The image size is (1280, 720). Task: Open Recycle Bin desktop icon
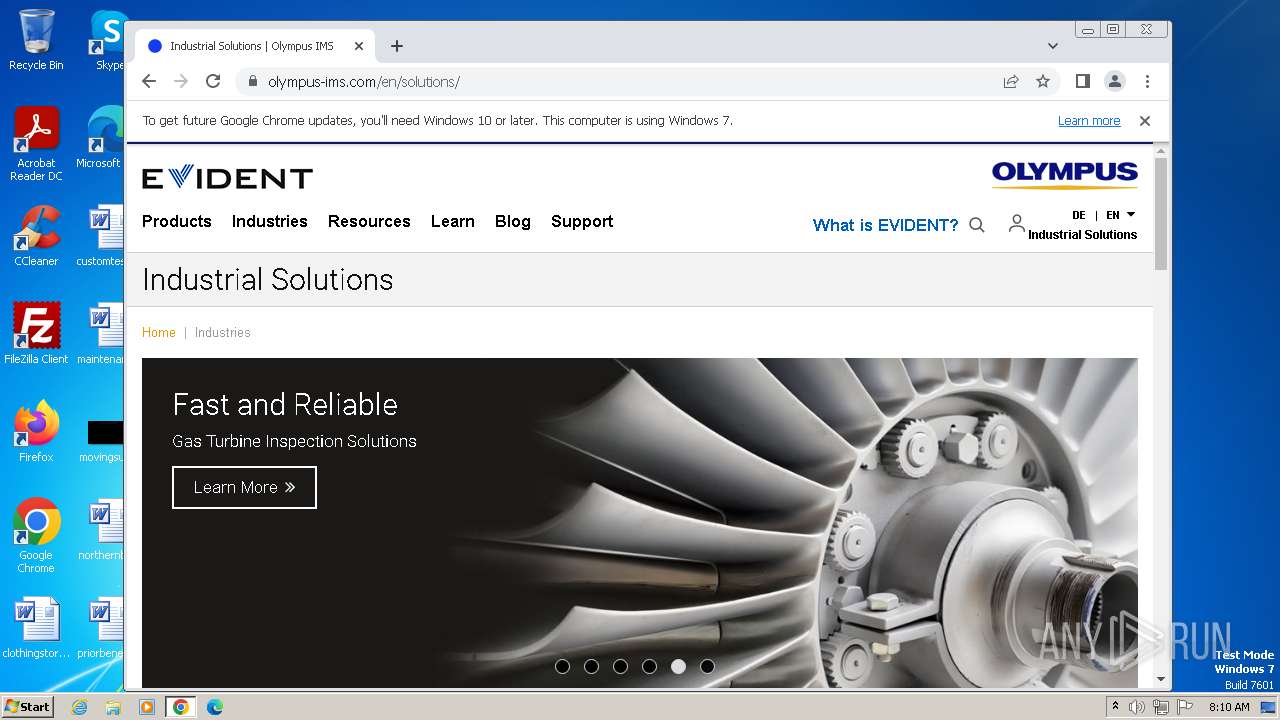pyautogui.click(x=36, y=40)
